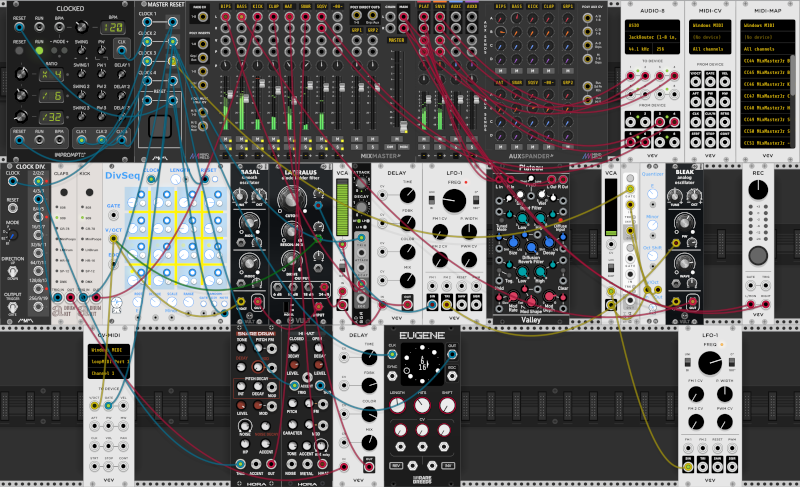Click the VEL port on MIDI-CV

[723, 81]
